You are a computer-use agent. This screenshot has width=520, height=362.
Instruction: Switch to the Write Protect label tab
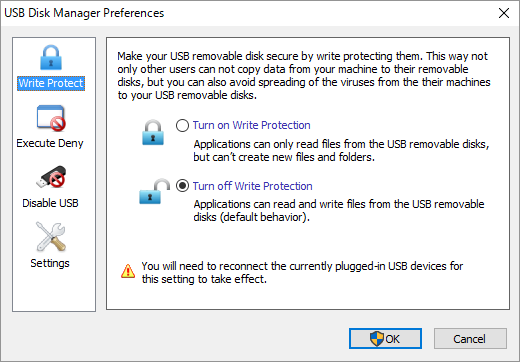[51, 83]
